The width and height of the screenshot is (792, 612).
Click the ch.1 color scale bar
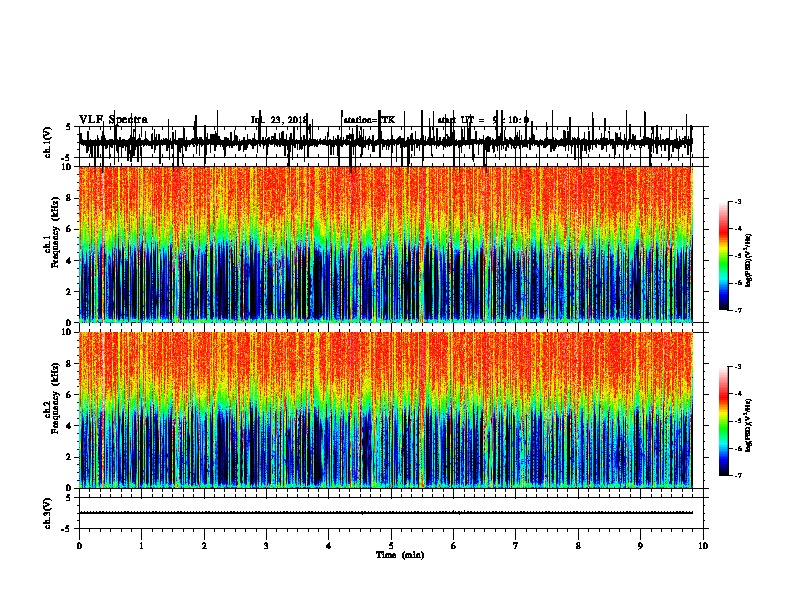click(724, 256)
